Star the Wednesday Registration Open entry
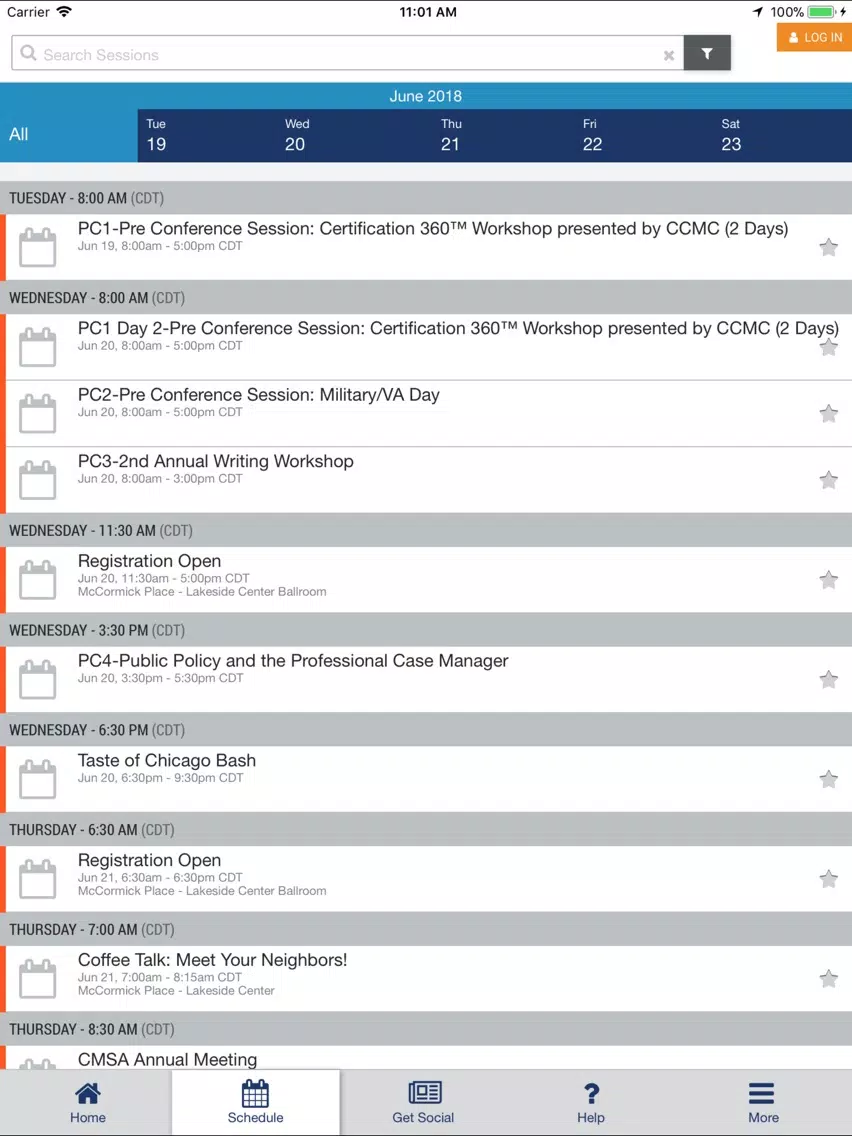Viewport: 852px width, 1136px height. [828, 580]
